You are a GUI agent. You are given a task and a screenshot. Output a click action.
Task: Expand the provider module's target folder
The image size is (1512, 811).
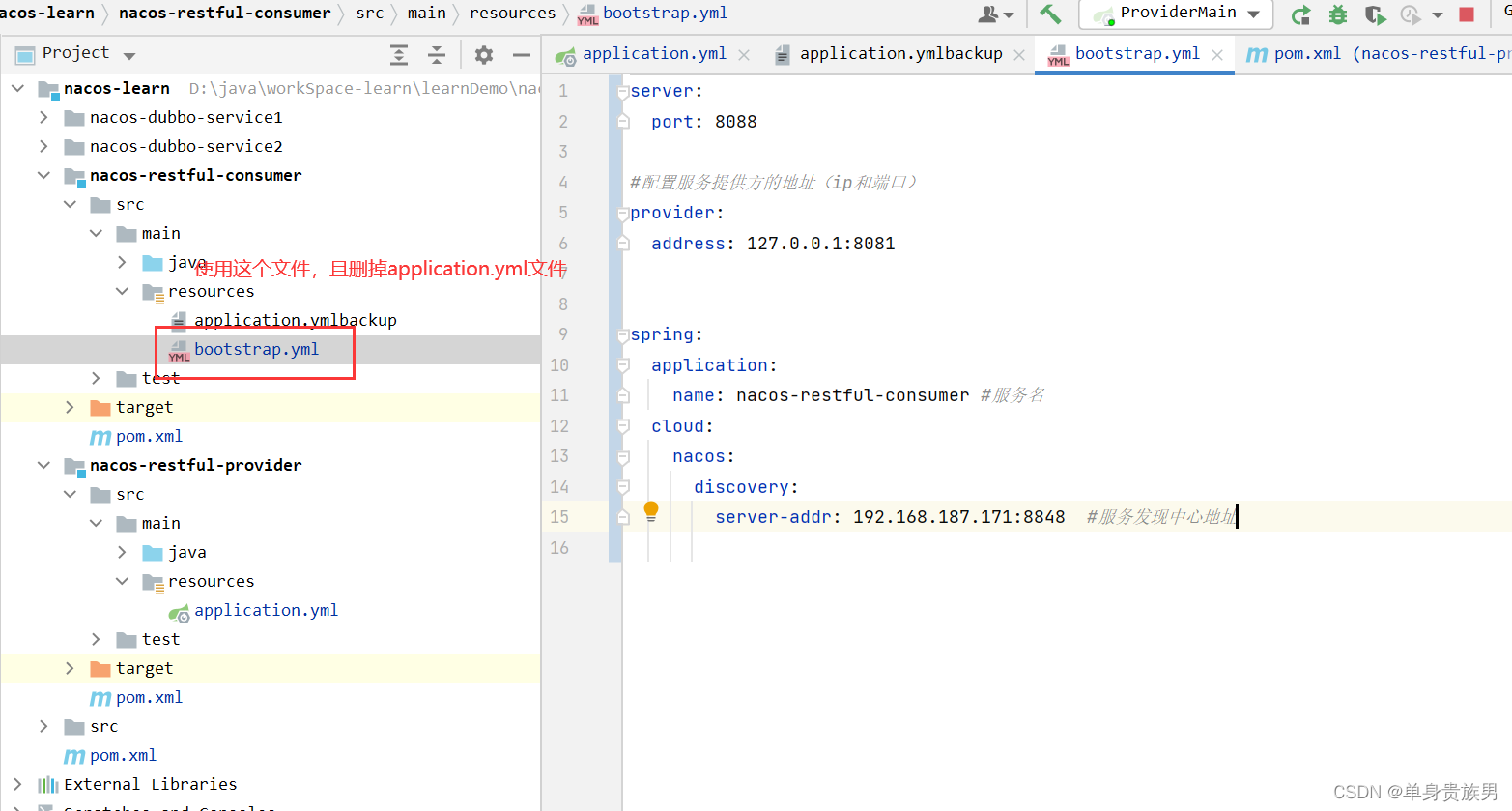click(x=70, y=668)
